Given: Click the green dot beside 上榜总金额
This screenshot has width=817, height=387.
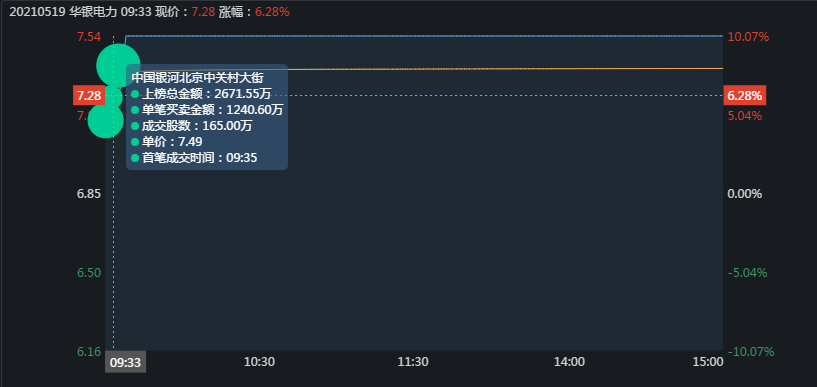Looking at the screenshot, I should [x=135, y=94].
